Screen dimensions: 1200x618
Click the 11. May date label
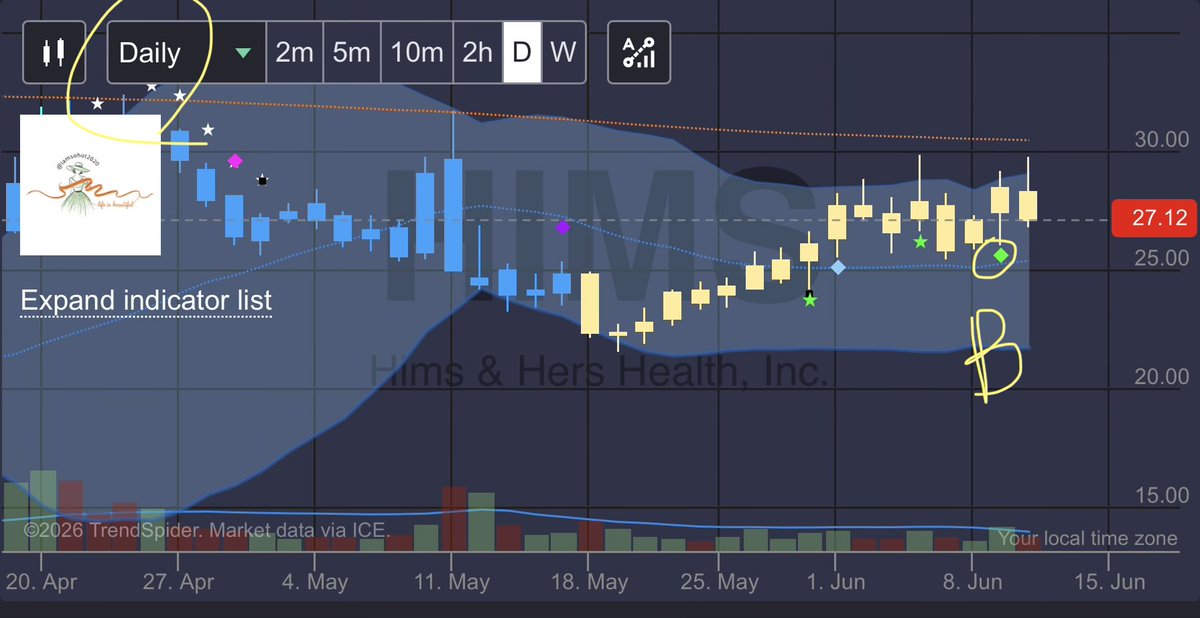[451, 581]
